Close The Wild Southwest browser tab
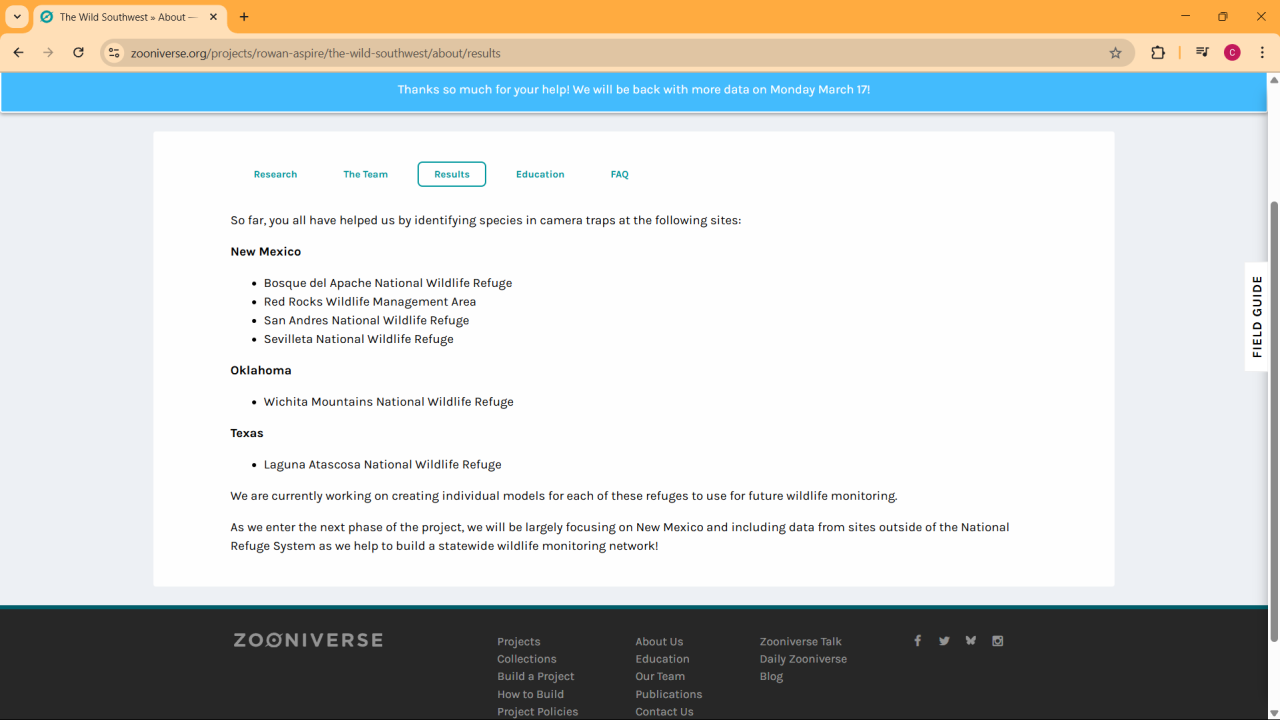Image resolution: width=1280 pixels, height=720 pixels. click(x=213, y=17)
